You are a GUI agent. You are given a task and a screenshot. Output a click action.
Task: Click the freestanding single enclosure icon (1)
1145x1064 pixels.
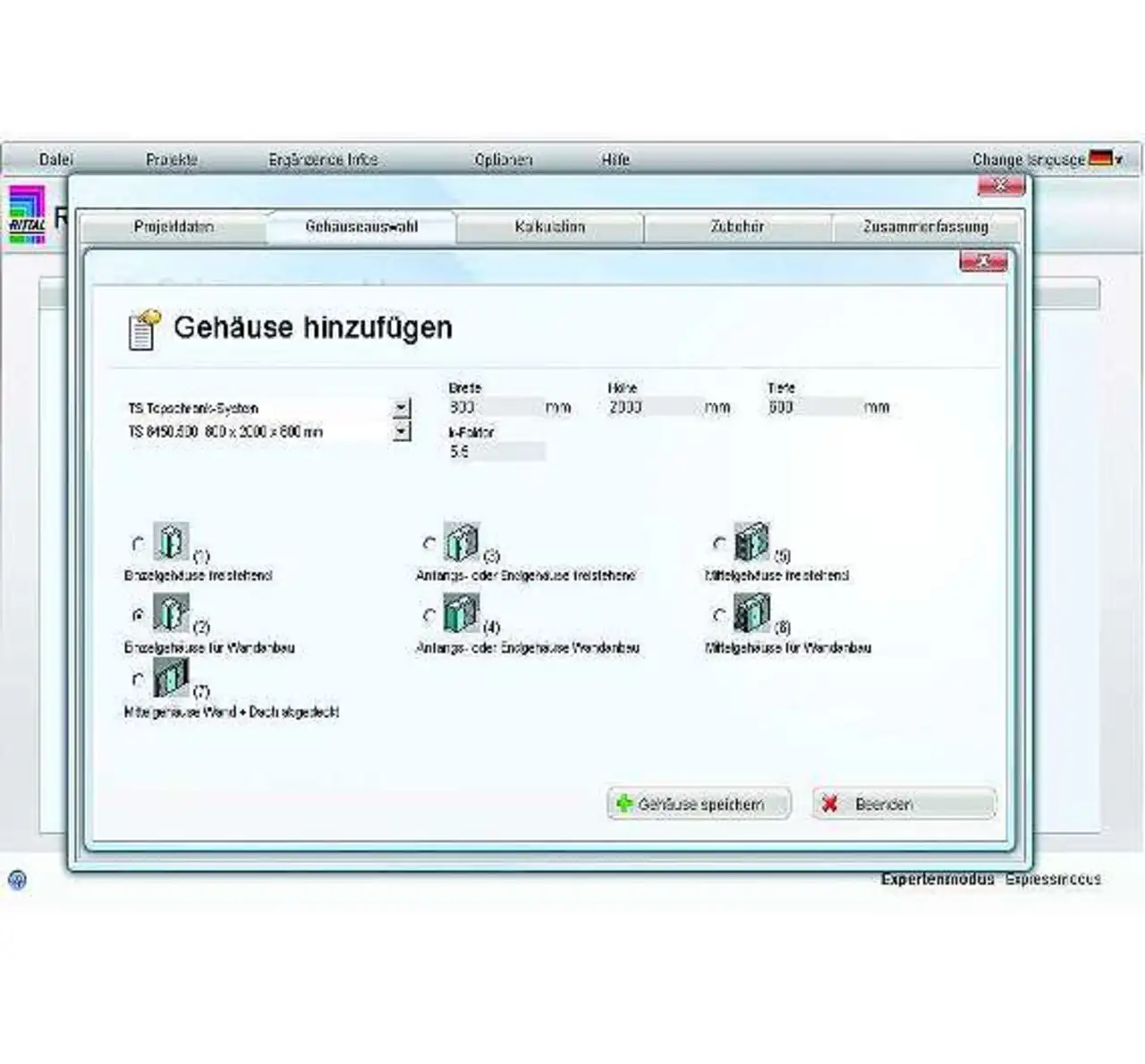pyautogui.click(x=170, y=542)
